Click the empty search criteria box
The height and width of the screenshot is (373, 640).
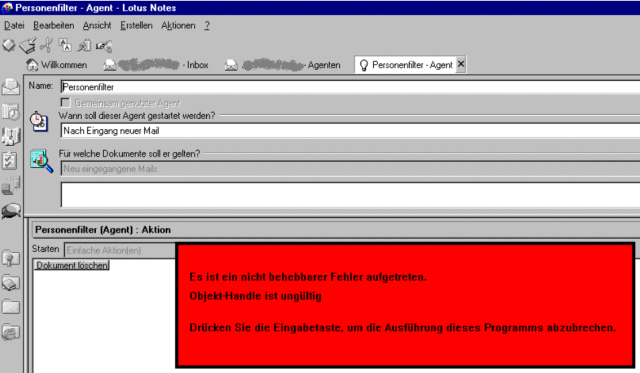point(350,195)
